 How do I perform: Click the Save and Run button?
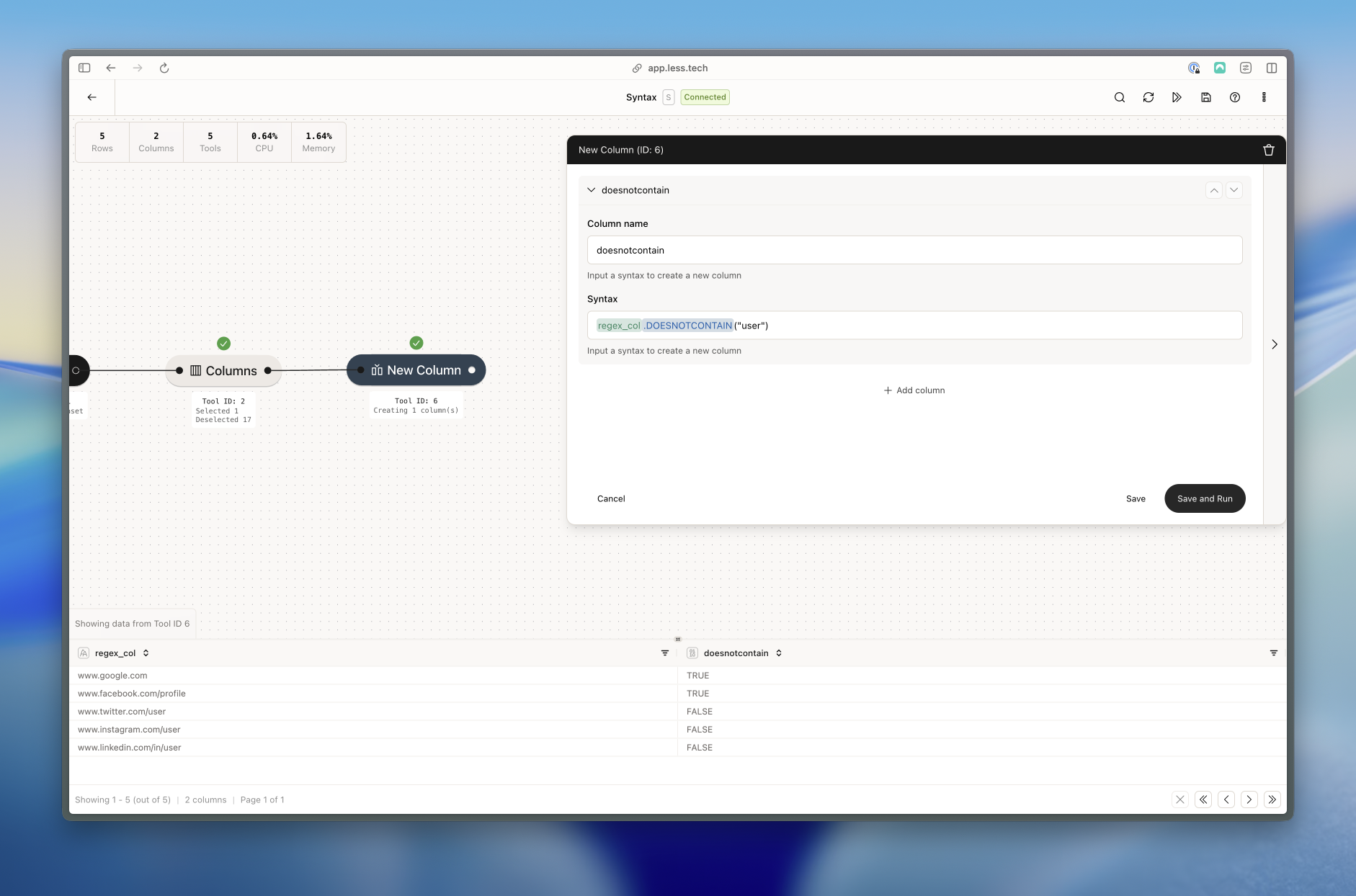(x=1205, y=498)
